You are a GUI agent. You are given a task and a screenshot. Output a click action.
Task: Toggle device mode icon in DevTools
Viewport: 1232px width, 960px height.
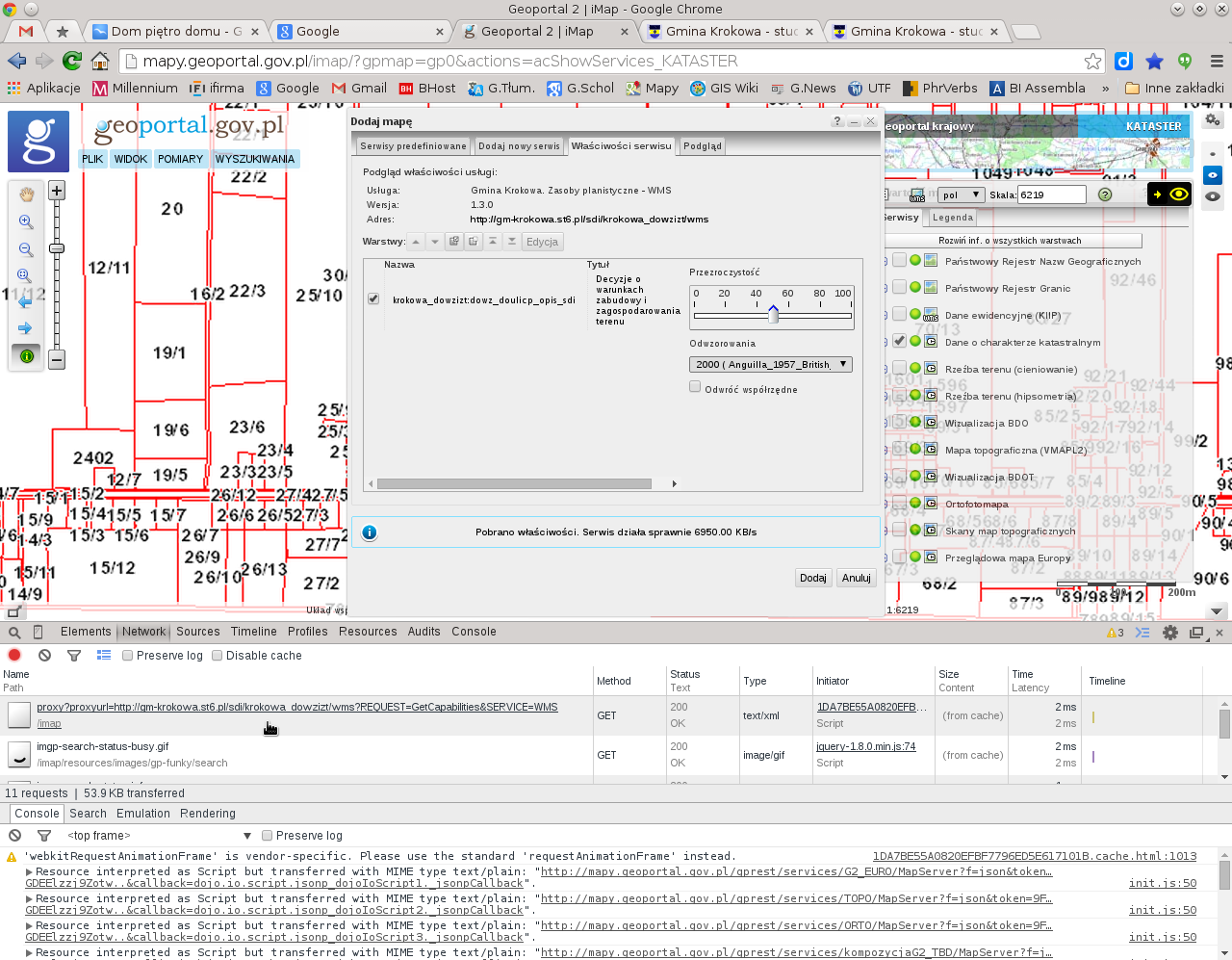click(x=38, y=633)
